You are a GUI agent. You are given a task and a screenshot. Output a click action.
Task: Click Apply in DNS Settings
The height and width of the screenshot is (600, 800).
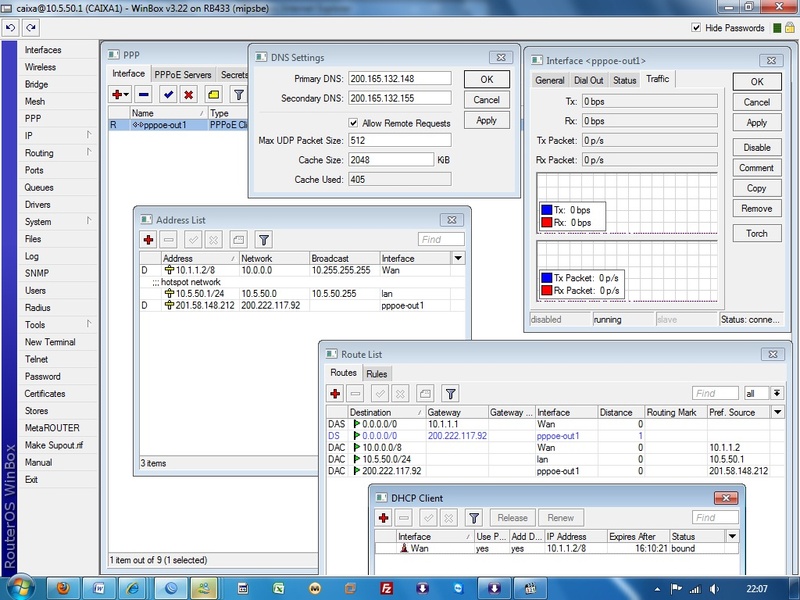(x=486, y=120)
